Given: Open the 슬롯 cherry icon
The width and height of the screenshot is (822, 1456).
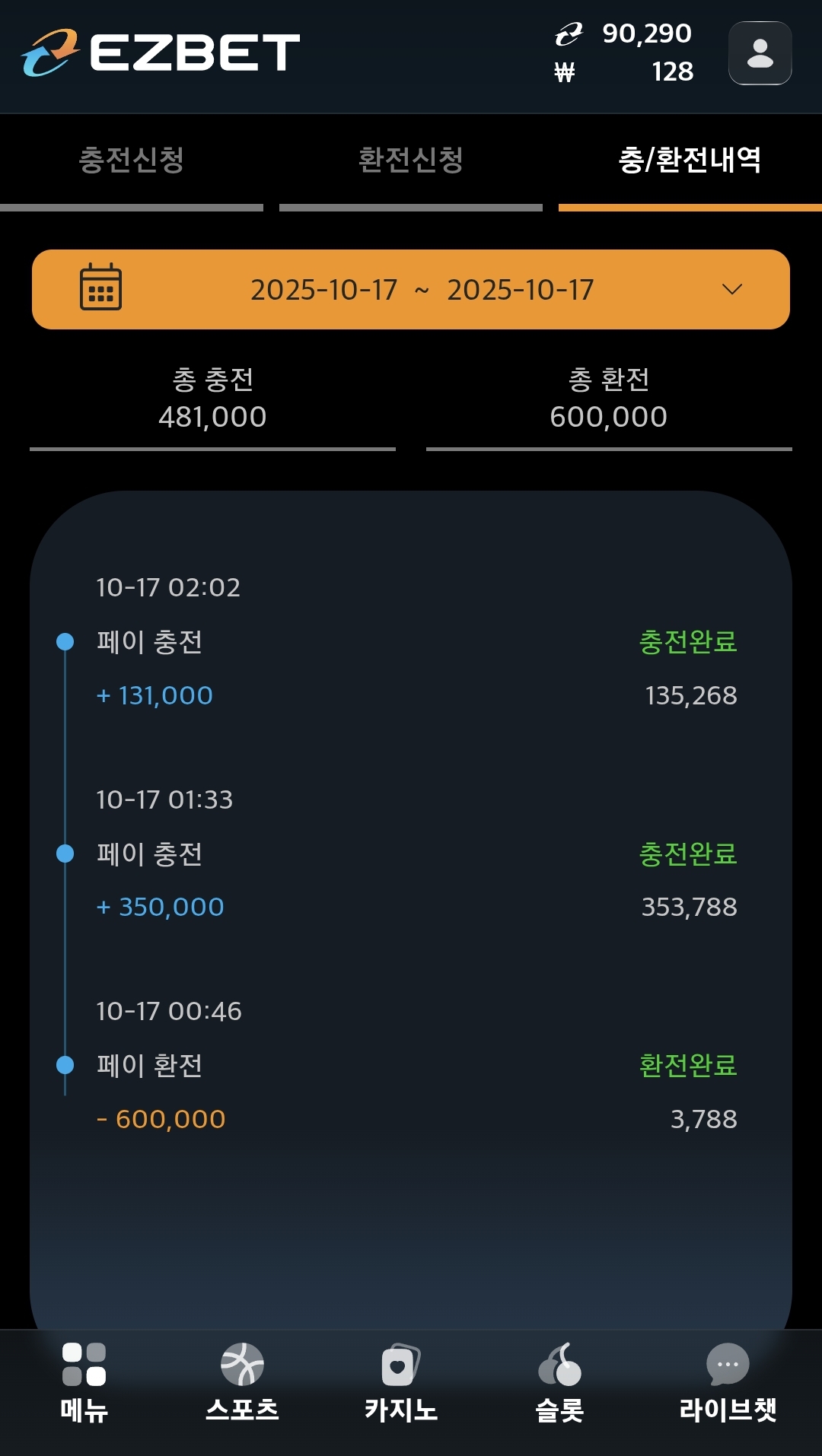Looking at the screenshot, I should [559, 1365].
